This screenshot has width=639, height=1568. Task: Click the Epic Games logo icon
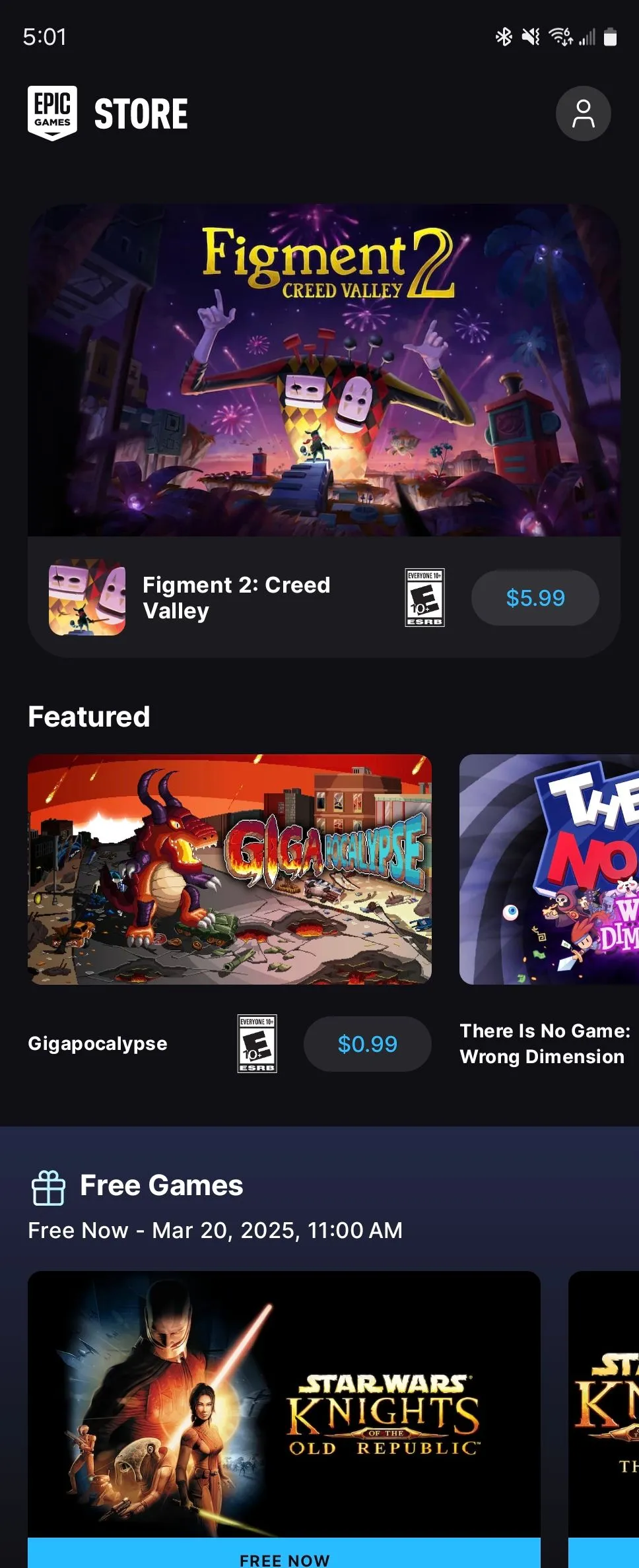[x=53, y=112]
